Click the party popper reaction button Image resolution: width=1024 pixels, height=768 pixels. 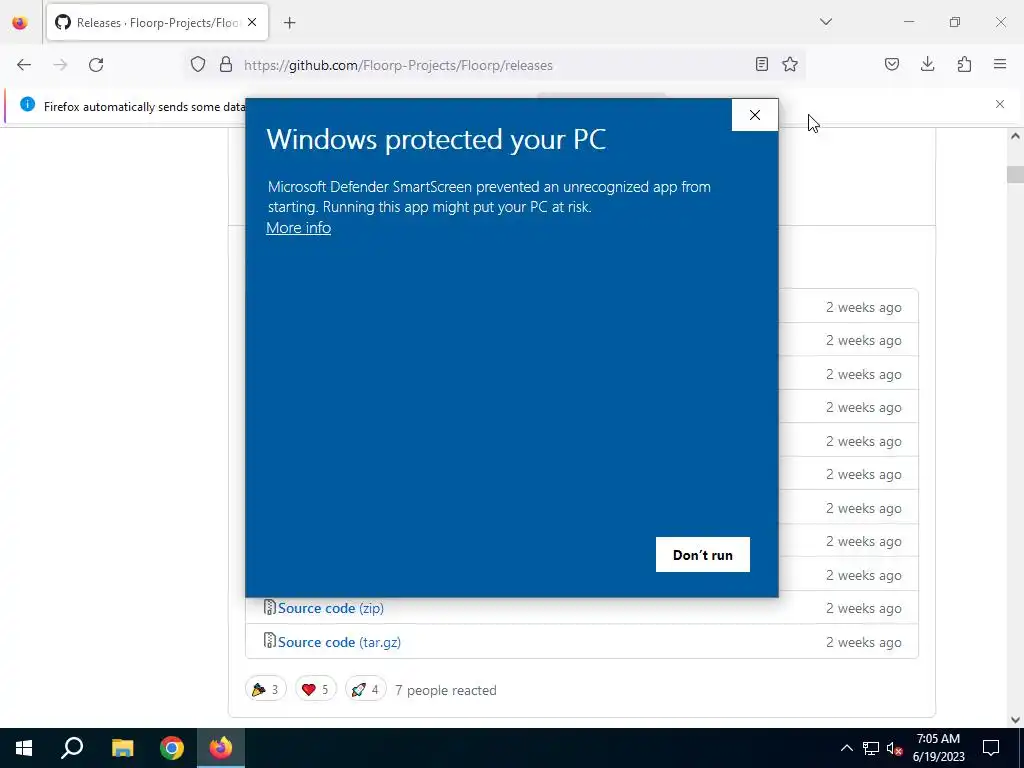click(266, 689)
